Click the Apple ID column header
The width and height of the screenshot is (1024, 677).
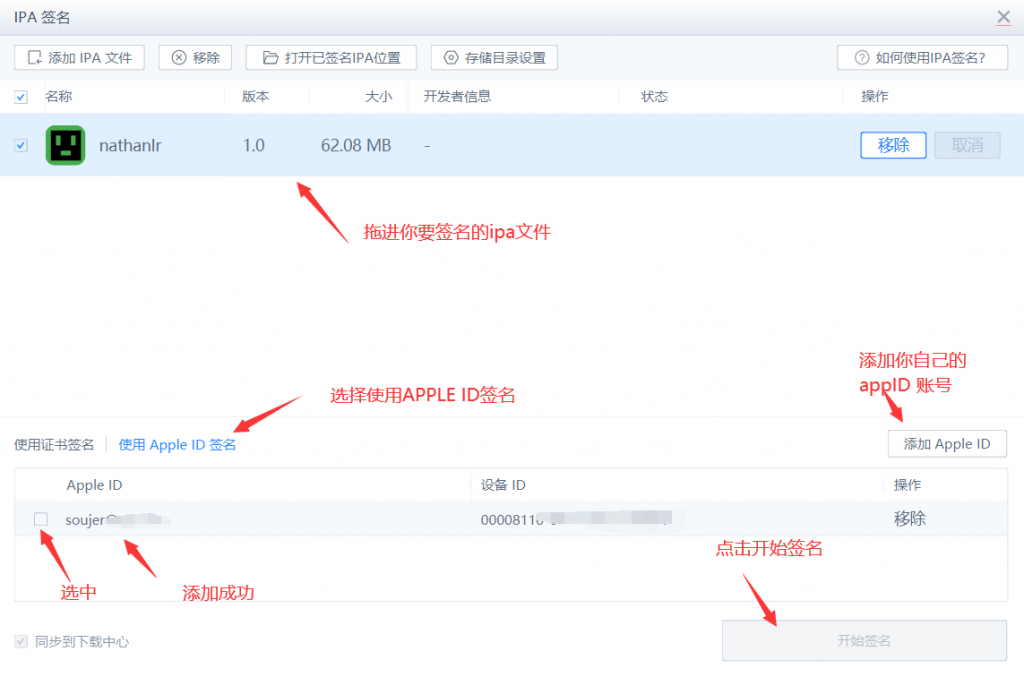click(x=94, y=485)
